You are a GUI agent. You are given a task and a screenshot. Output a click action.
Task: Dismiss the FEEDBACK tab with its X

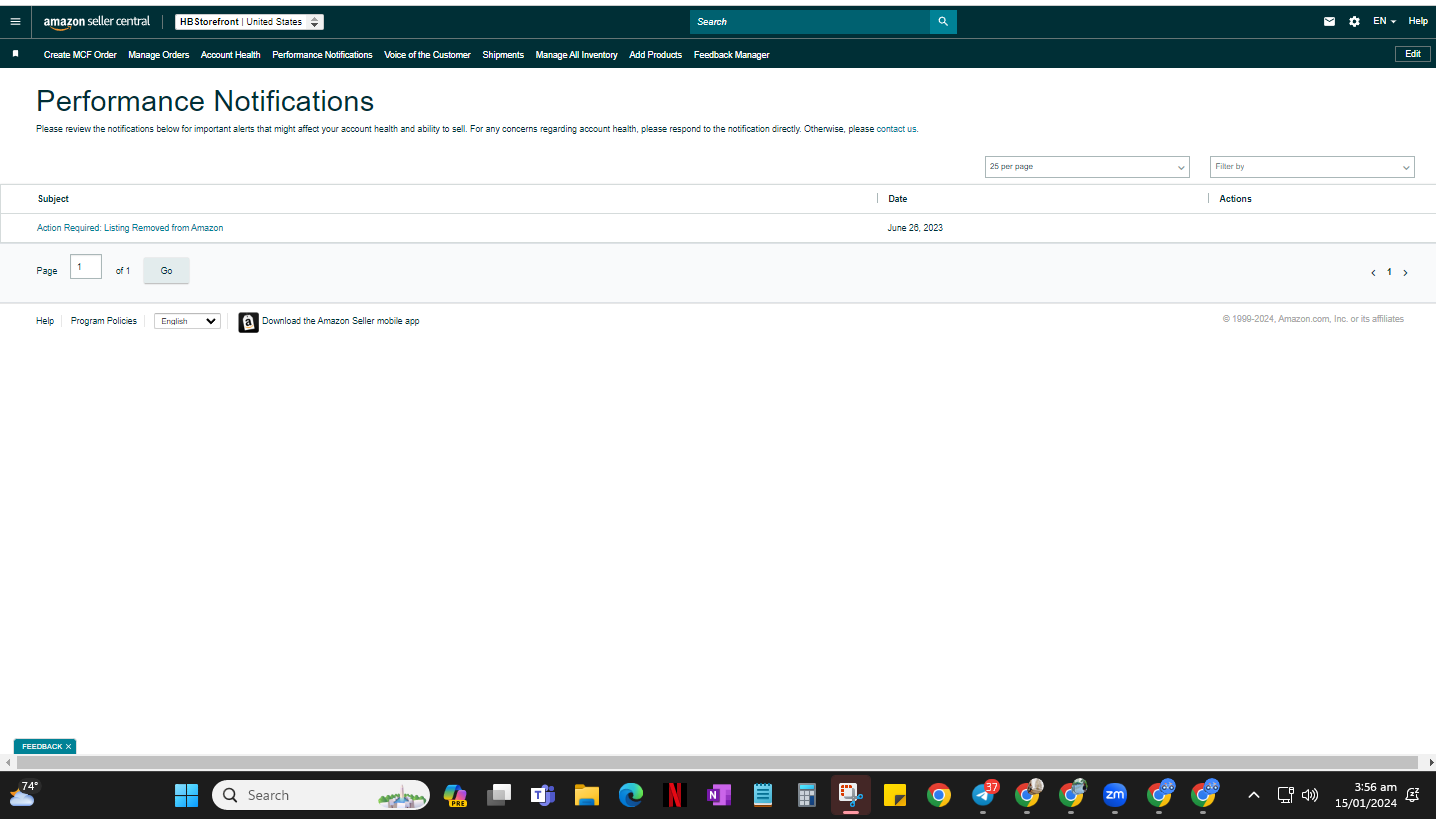(x=68, y=747)
